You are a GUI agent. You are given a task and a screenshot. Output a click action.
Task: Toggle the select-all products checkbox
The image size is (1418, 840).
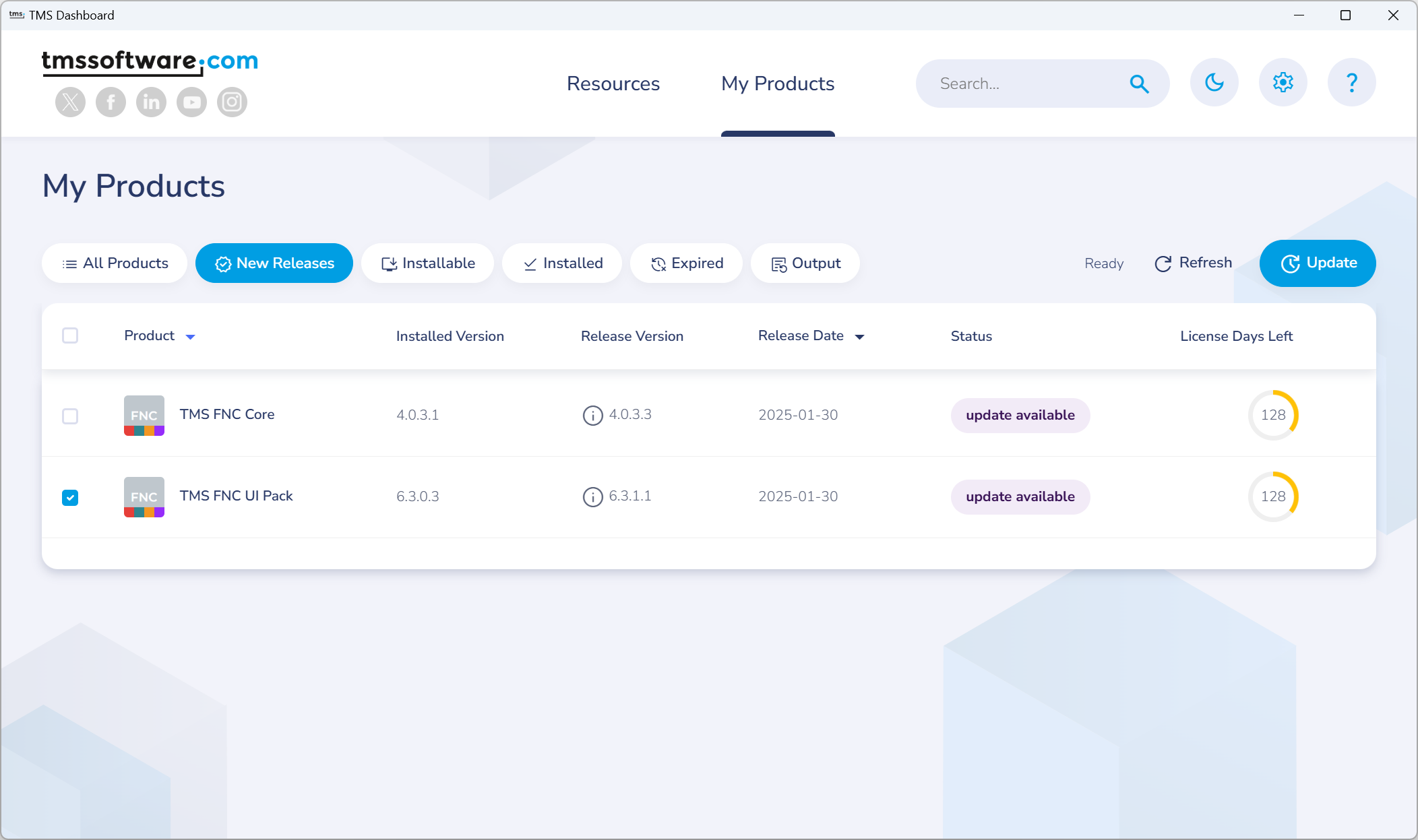70,335
